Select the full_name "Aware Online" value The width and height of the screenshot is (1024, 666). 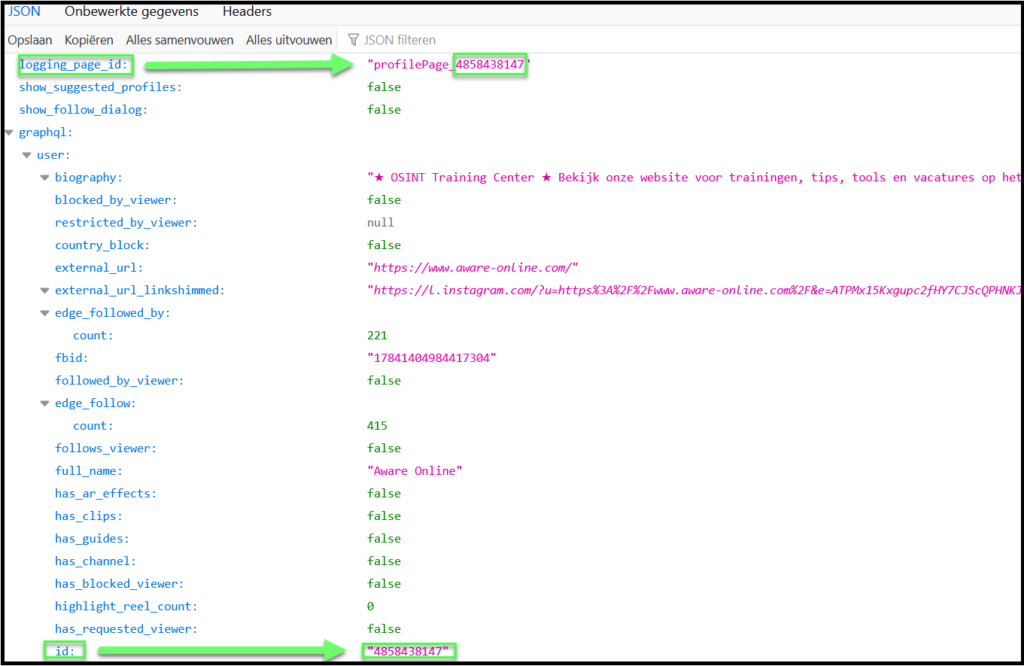tap(415, 471)
